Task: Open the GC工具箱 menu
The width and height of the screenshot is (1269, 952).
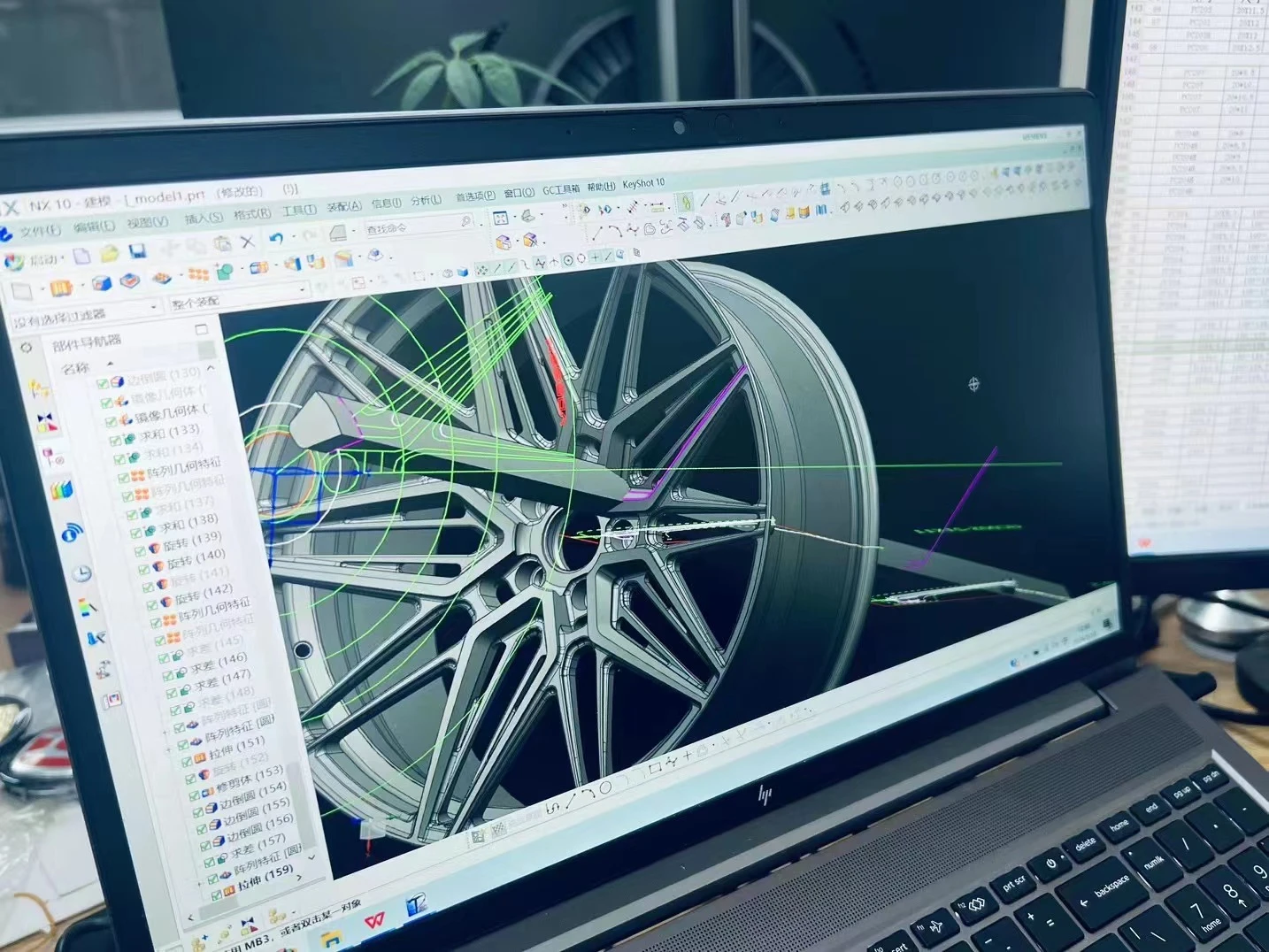Action: [x=561, y=189]
